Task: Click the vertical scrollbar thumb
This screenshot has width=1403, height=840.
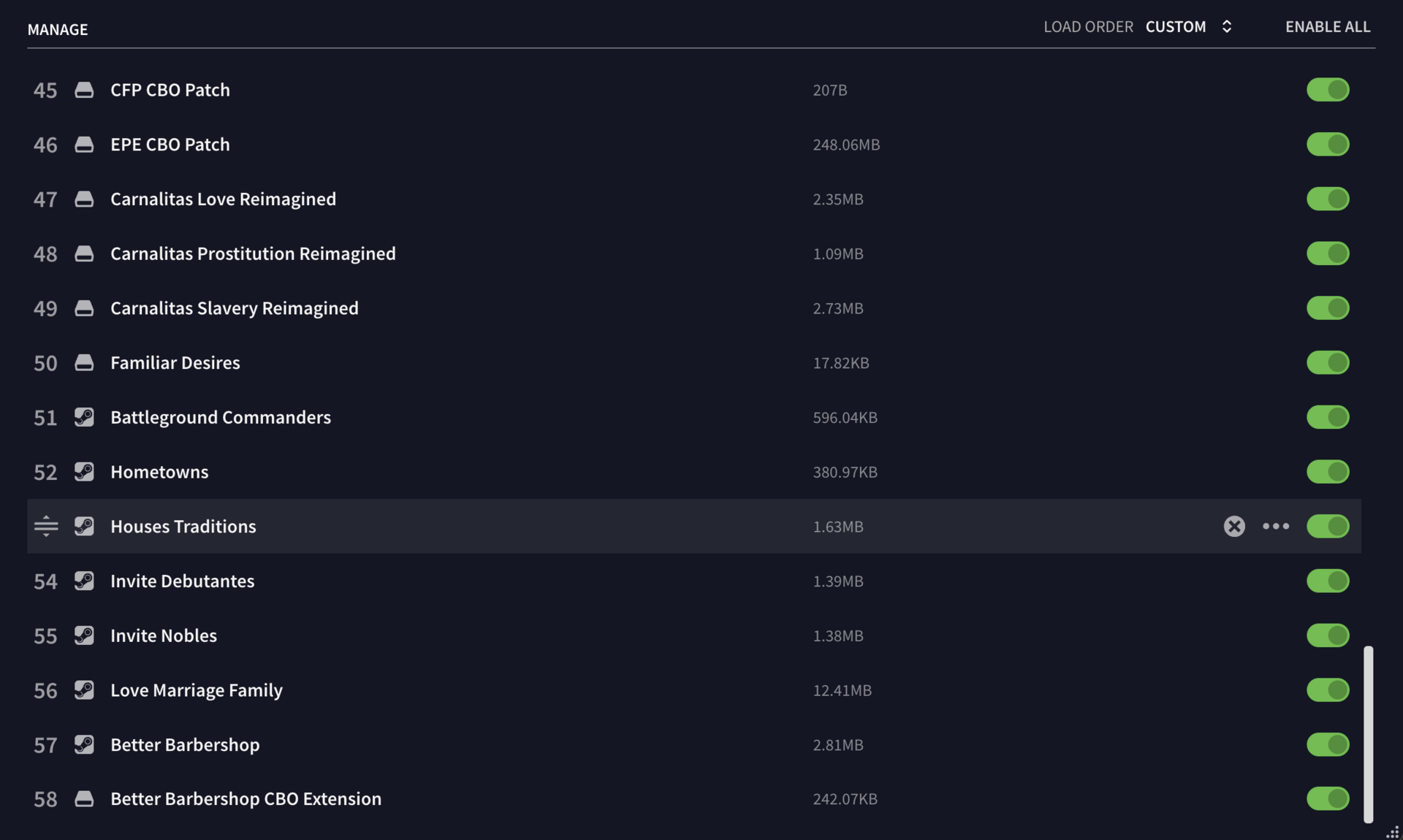Action: tap(1368, 734)
